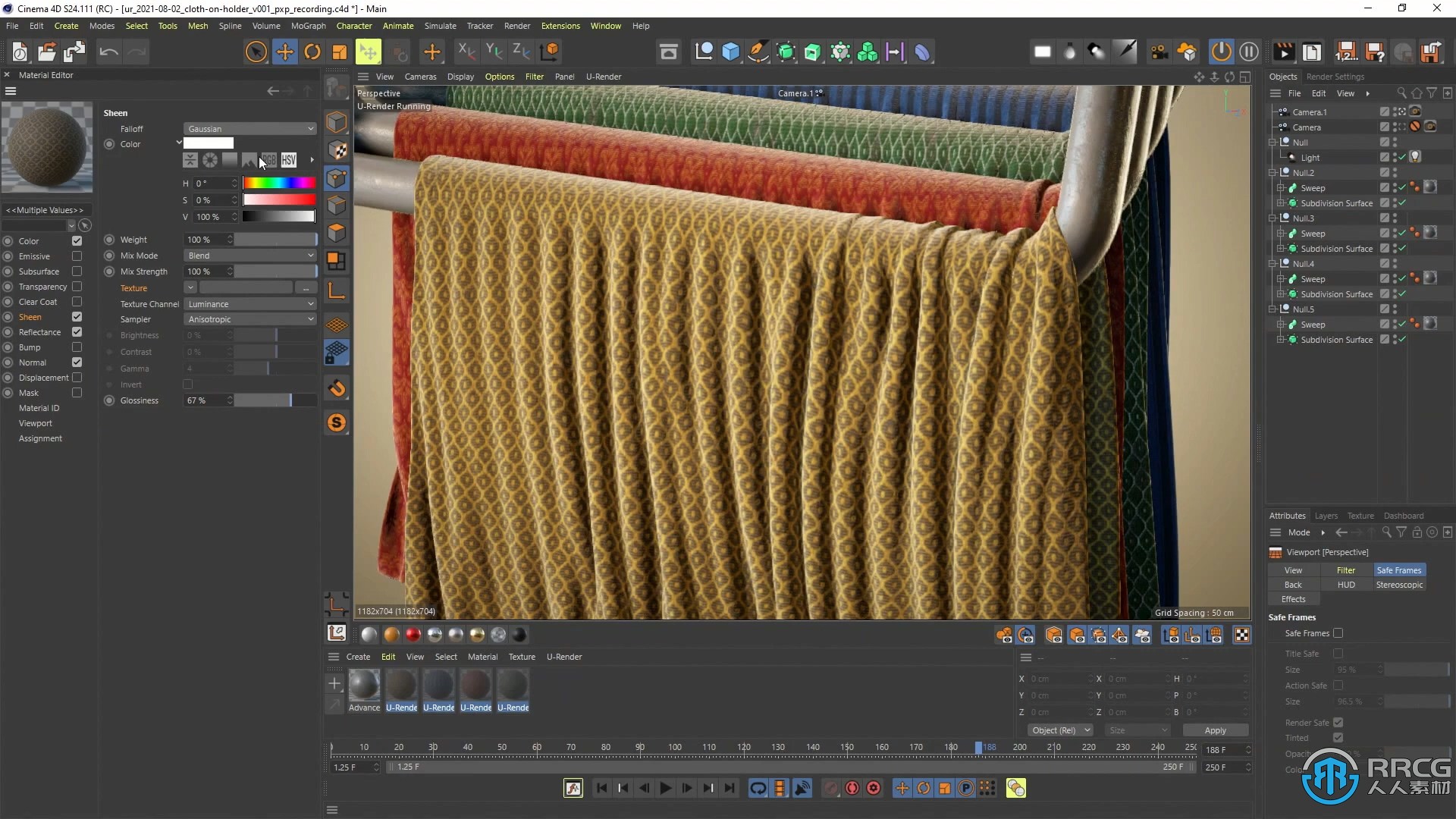
Task: Select the Scale tool in the toolbar
Action: (x=339, y=52)
